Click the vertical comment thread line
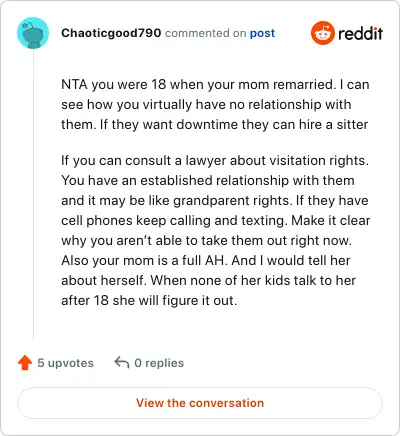Image resolution: width=400 pixels, height=436 pixels. point(33,194)
